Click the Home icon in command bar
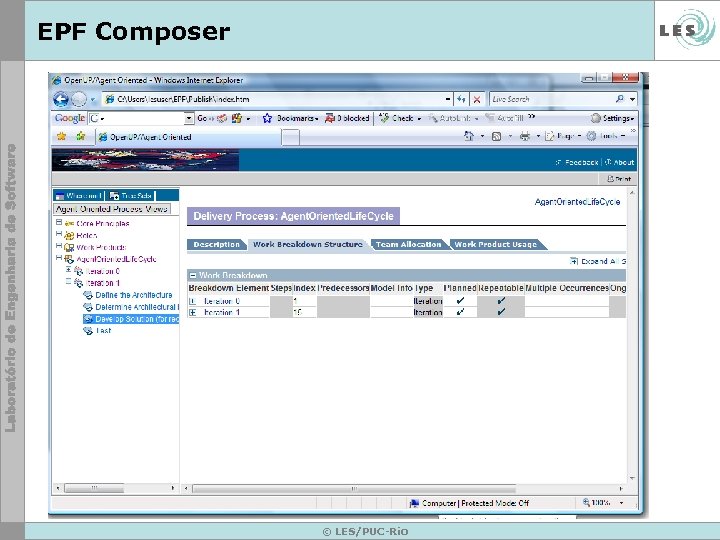The height and width of the screenshot is (540, 720). pos(469,136)
